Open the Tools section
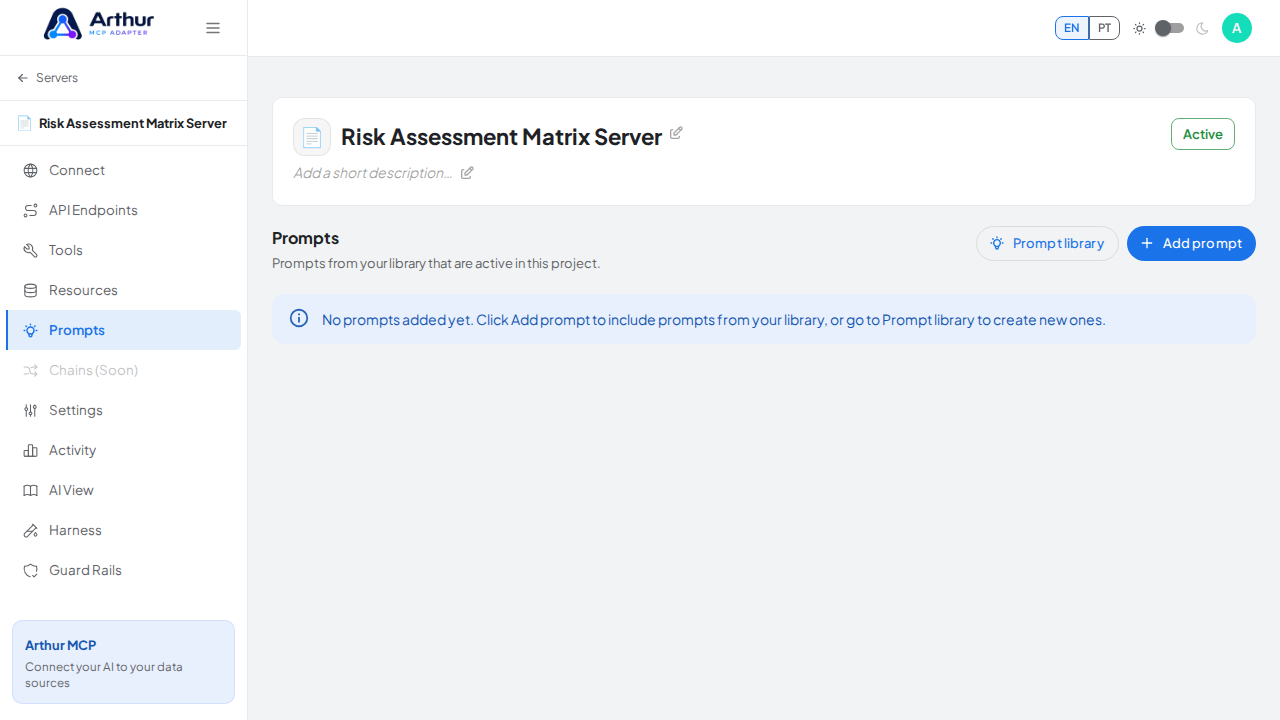This screenshot has width=1280, height=720. [x=123, y=250]
